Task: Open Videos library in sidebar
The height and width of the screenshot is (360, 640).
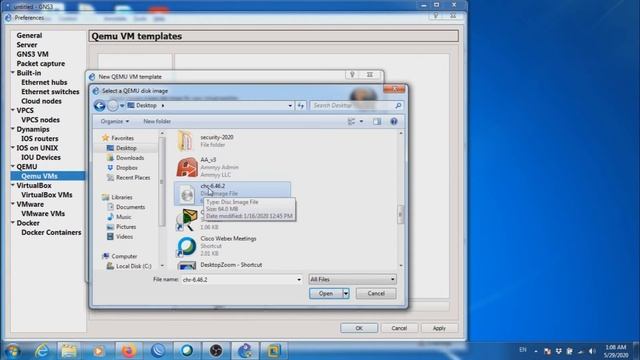Action: [x=124, y=236]
